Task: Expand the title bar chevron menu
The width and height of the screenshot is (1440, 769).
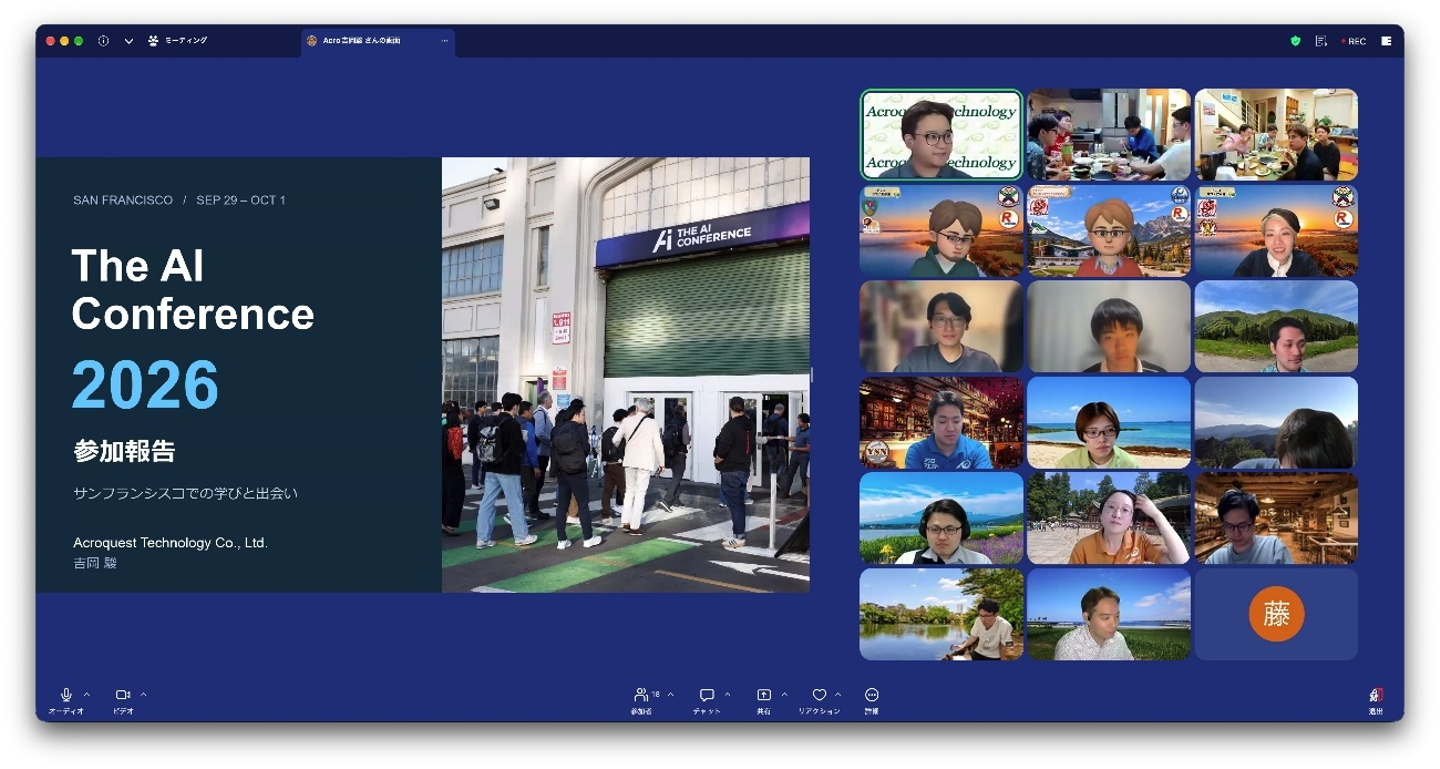Action: (x=129, y=41)
